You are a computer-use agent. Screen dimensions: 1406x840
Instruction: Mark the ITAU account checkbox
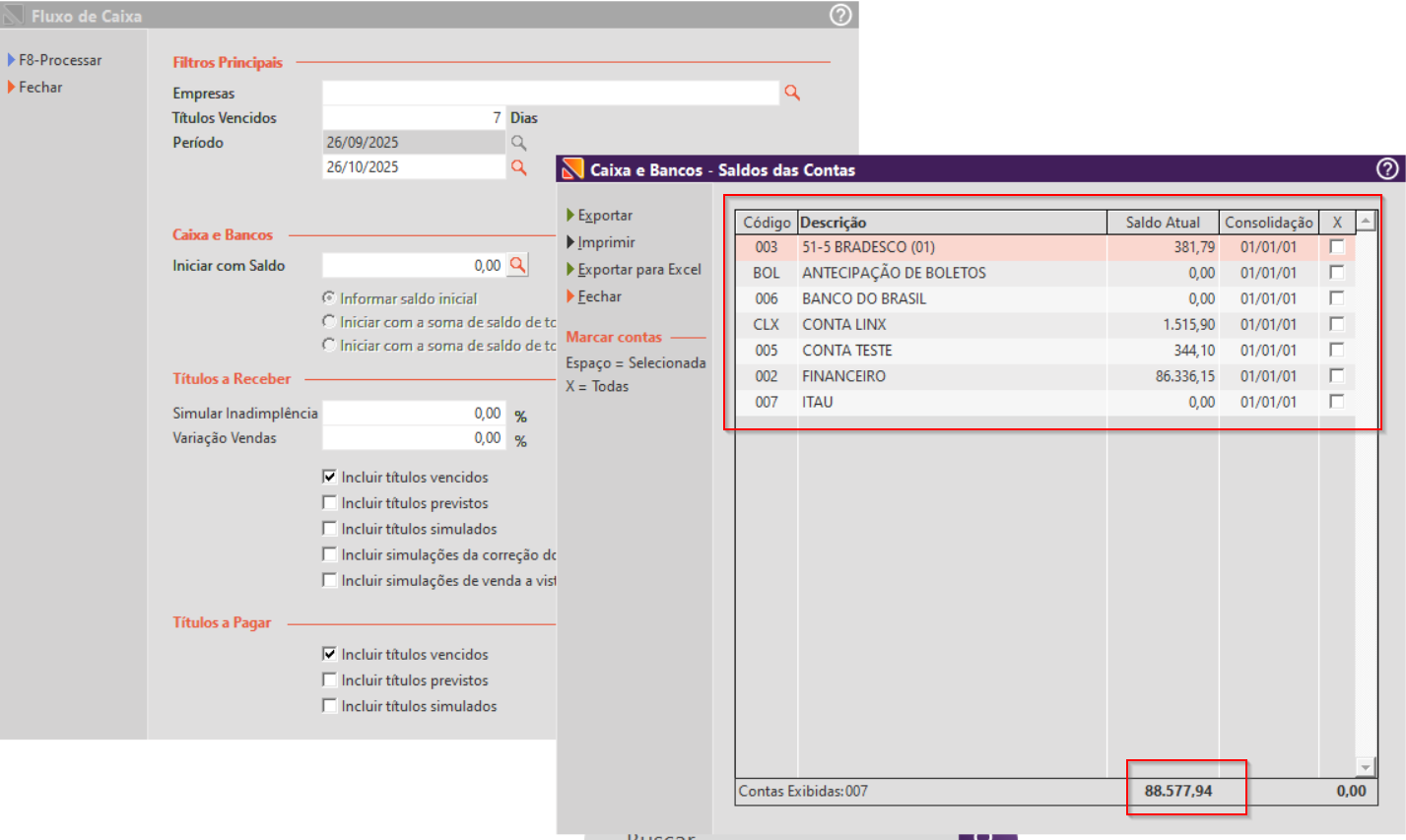[1337, 401]
